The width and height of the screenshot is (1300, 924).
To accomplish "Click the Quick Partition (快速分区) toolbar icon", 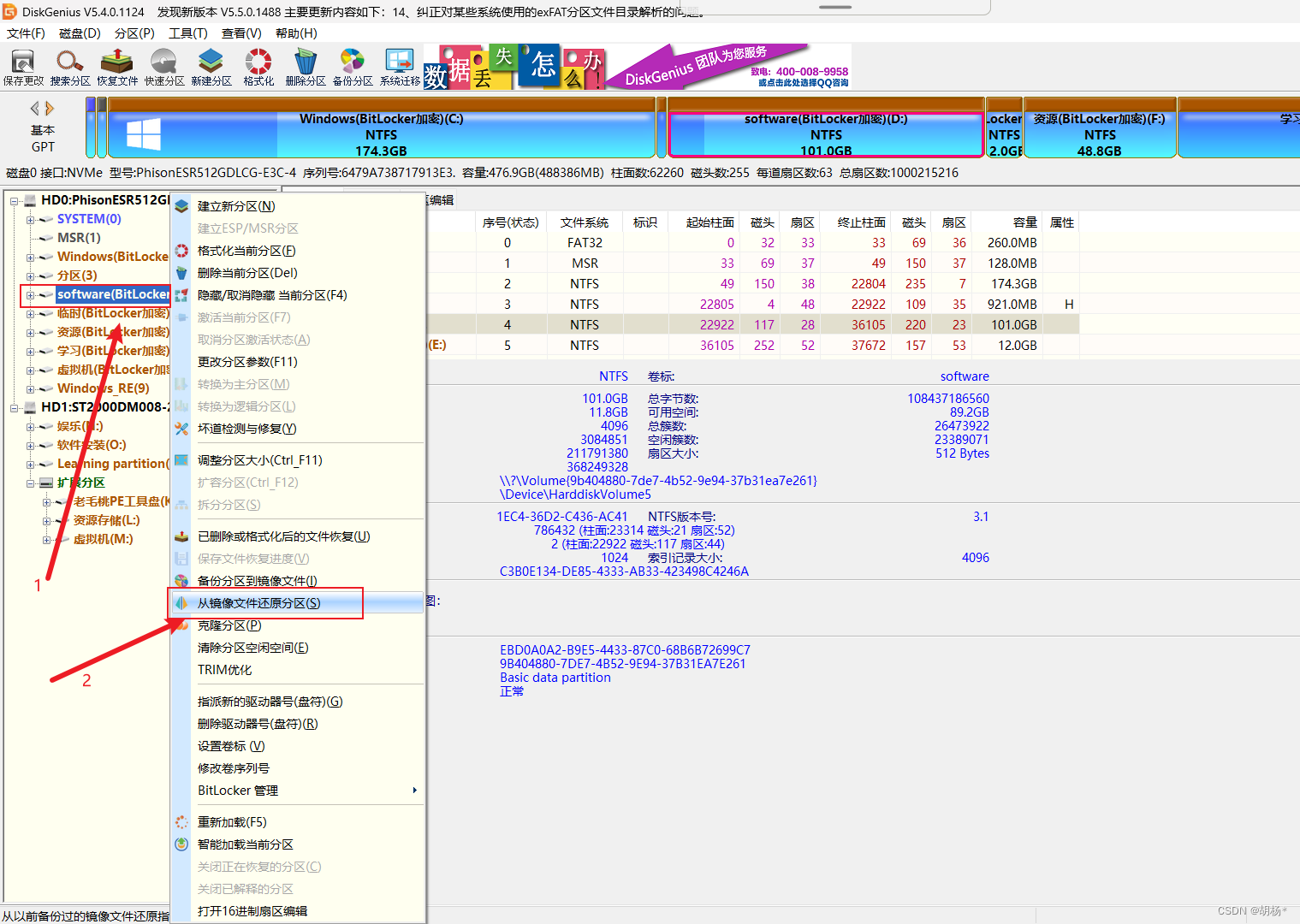I will coord(164,67).
